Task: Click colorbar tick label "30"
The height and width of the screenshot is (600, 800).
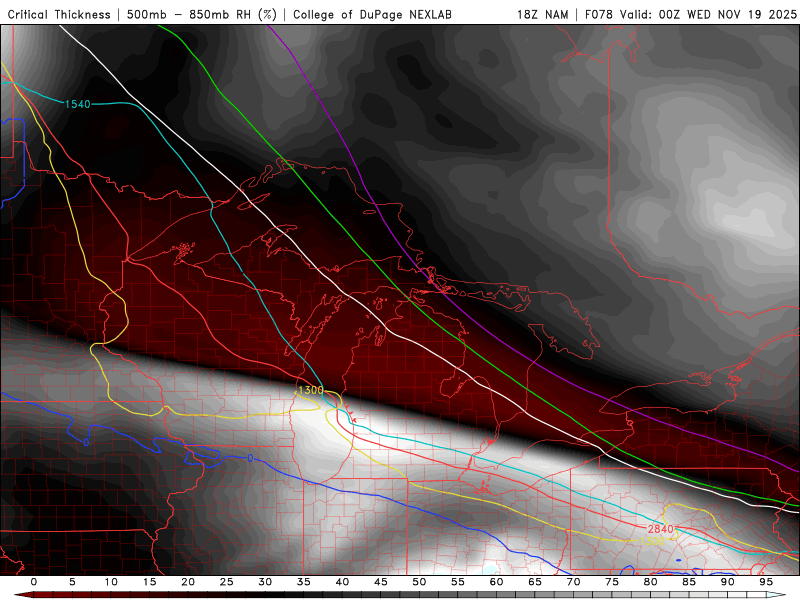Action: point(265,582)
